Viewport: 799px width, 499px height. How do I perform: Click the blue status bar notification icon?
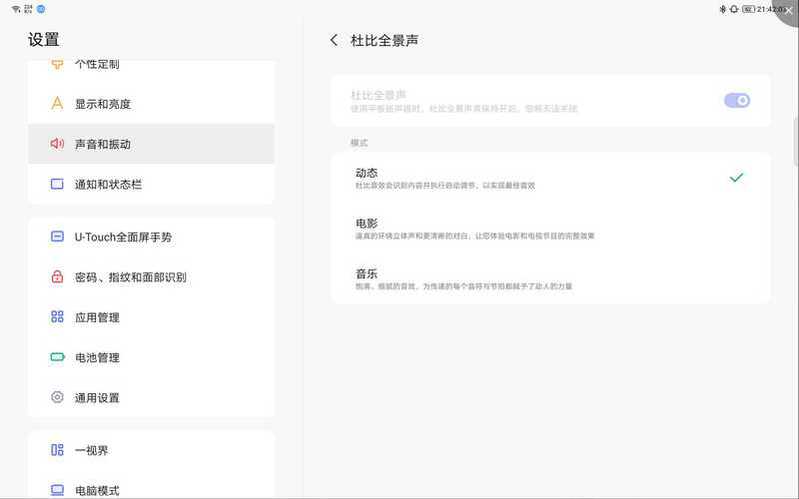click(x=41, y=9)
